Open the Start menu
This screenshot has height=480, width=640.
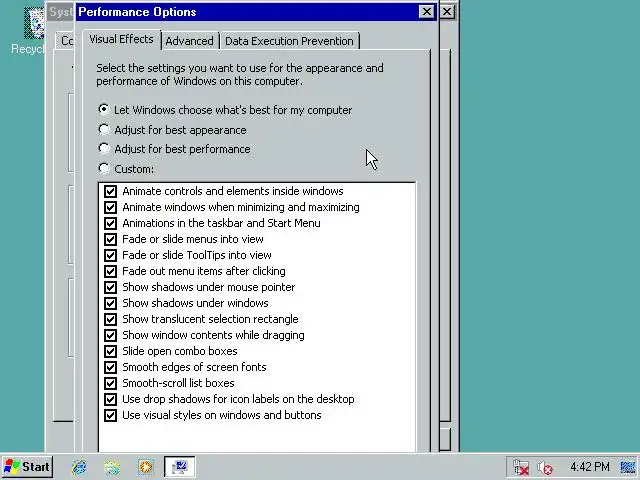click(27, 467)
